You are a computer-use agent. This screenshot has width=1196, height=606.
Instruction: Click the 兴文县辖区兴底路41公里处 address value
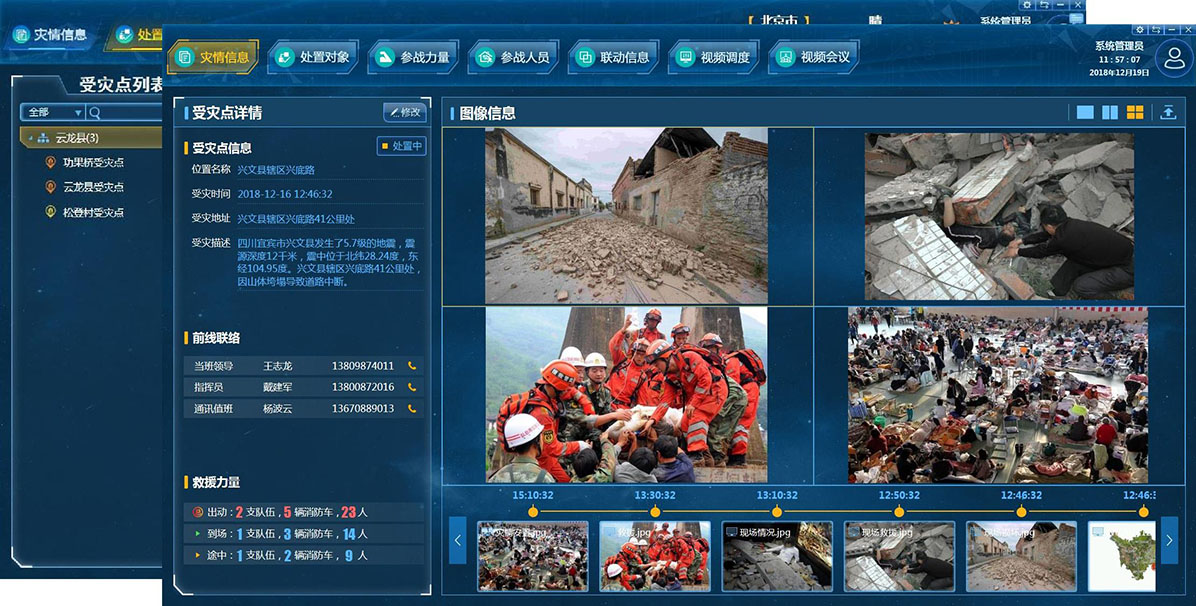click(x=296, y=219)
